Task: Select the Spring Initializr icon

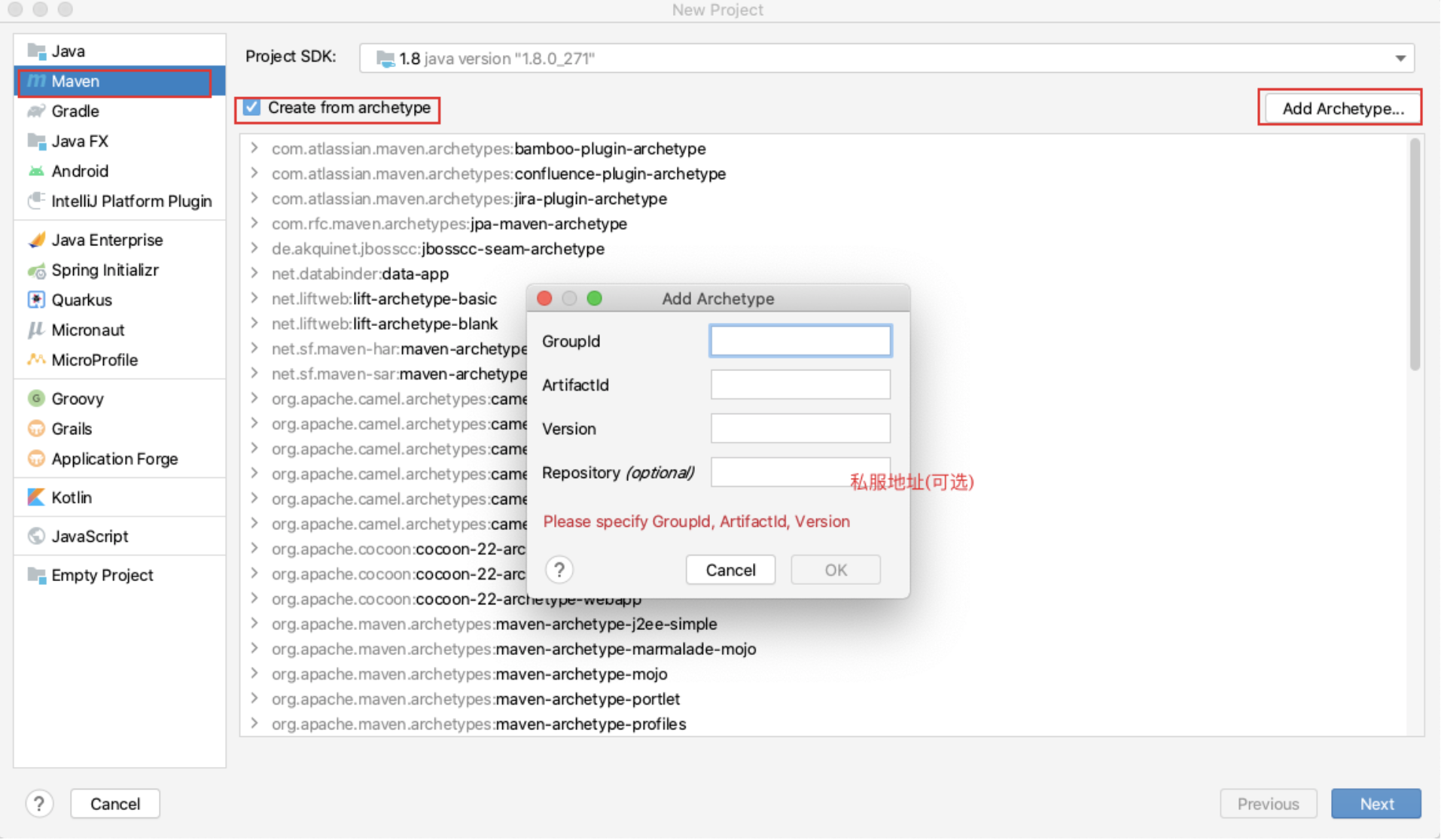Action: (x=36, y=270)
